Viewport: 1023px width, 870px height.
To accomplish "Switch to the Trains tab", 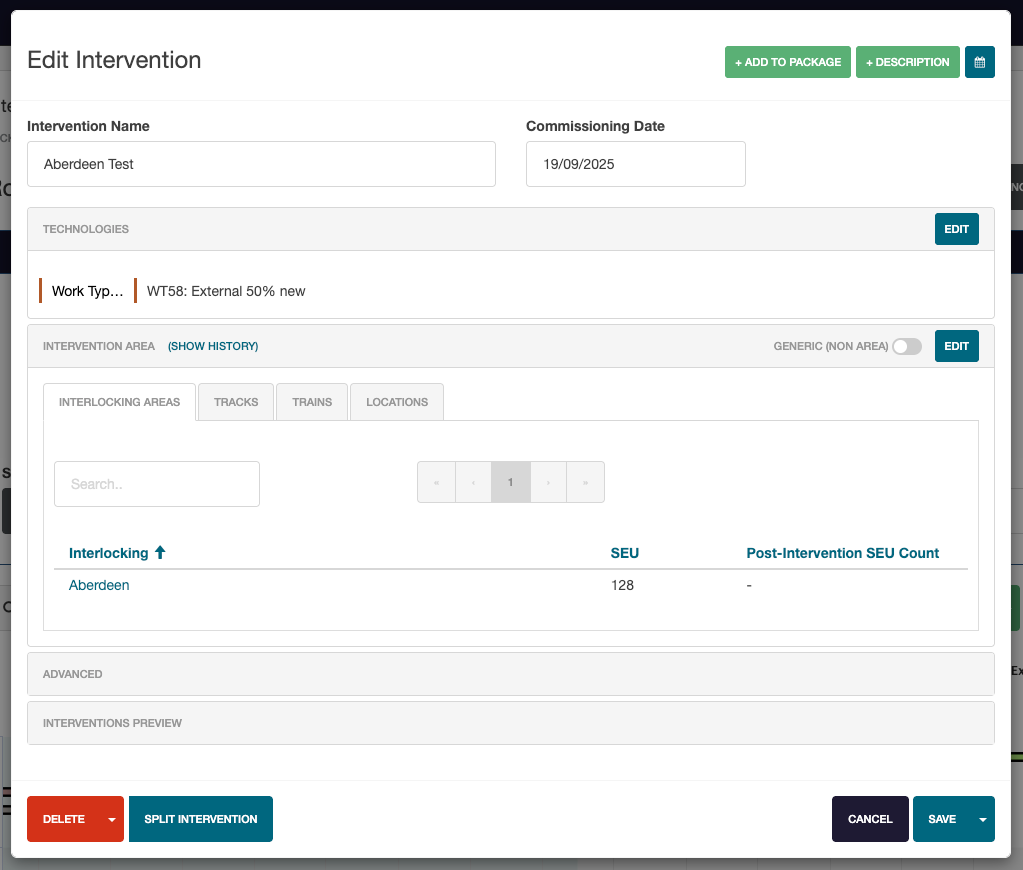I will (312, 402).
